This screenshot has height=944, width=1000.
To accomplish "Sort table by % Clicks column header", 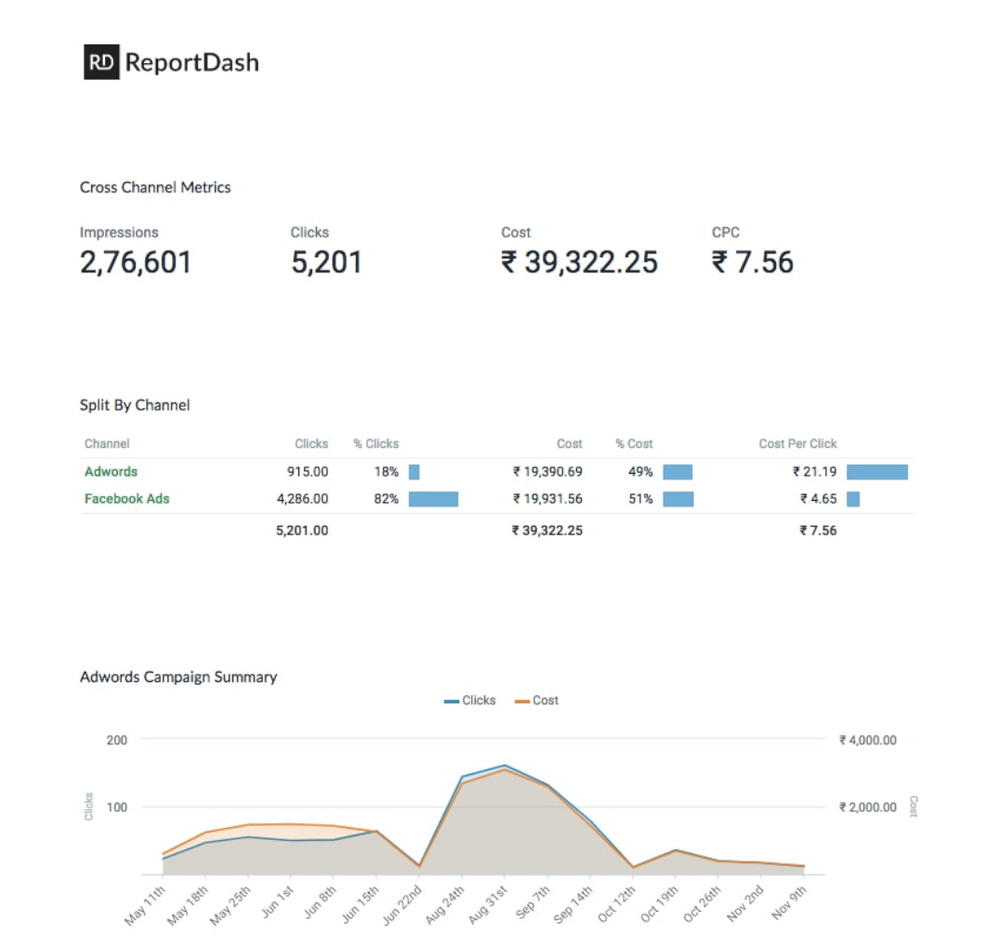I will tap(376, 443).
